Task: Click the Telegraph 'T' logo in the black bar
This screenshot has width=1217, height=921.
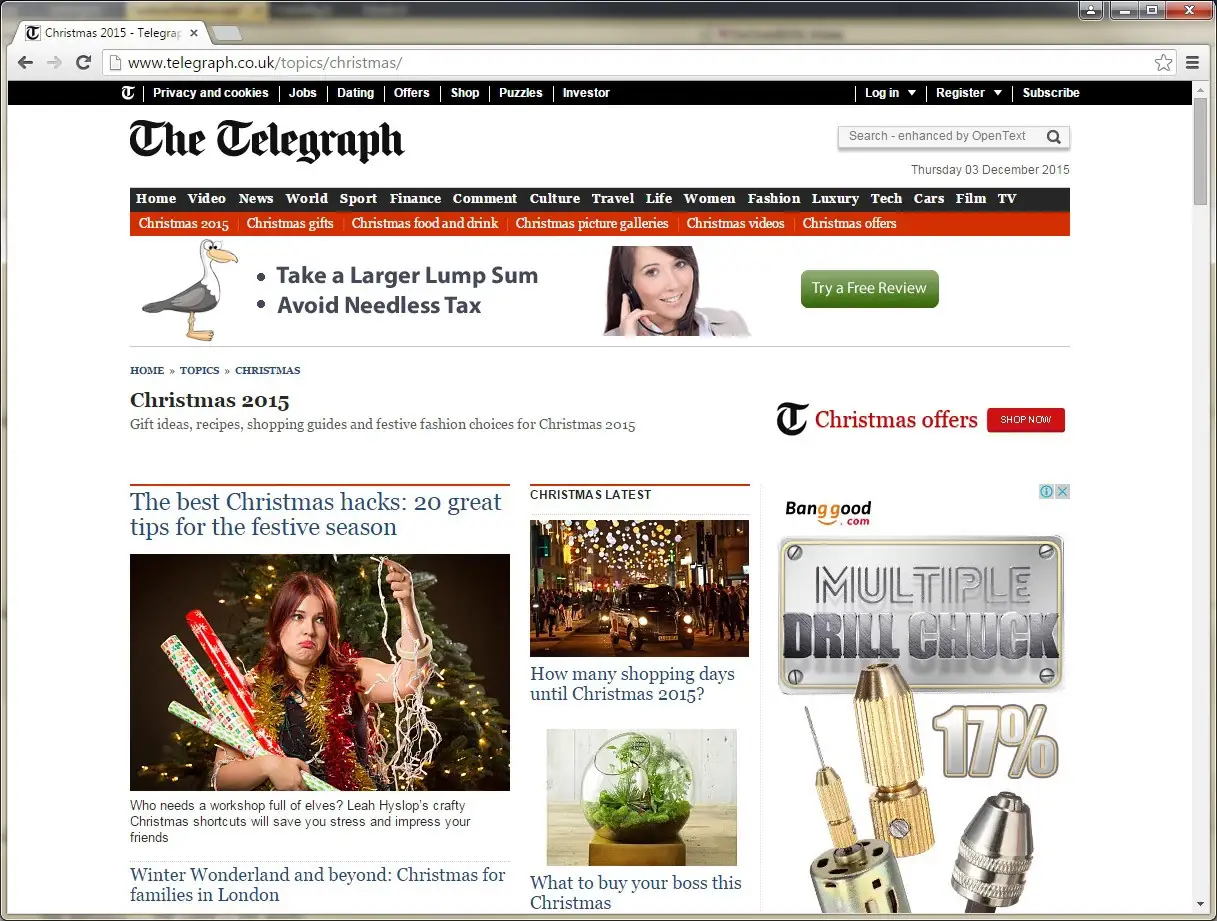Action: click(x=127, y=93)
